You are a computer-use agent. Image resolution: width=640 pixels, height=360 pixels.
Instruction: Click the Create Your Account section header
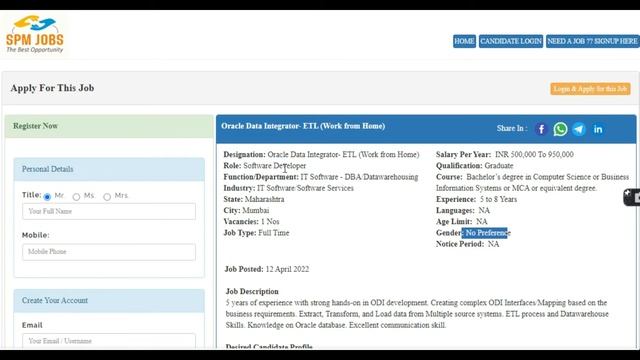pos(109,301)
